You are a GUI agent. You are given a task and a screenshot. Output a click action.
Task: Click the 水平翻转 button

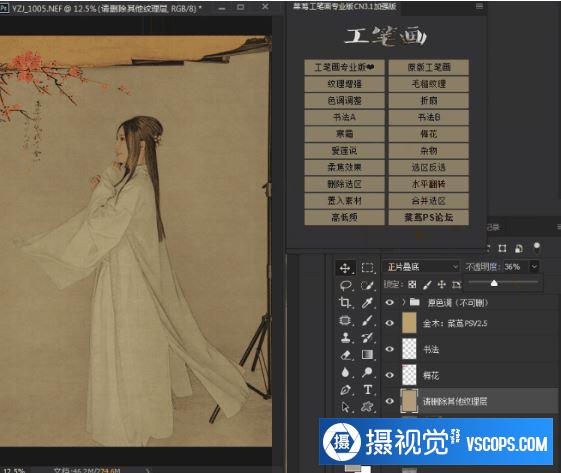429,184
